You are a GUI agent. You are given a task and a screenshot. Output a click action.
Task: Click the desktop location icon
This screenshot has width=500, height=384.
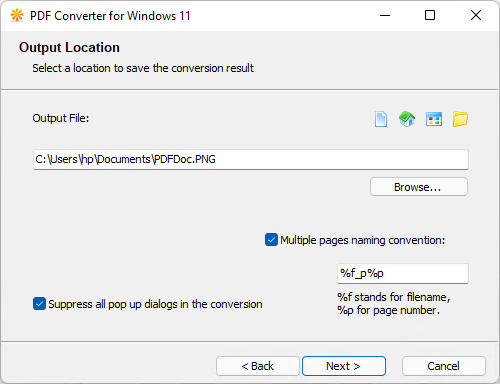coord(434,119)
